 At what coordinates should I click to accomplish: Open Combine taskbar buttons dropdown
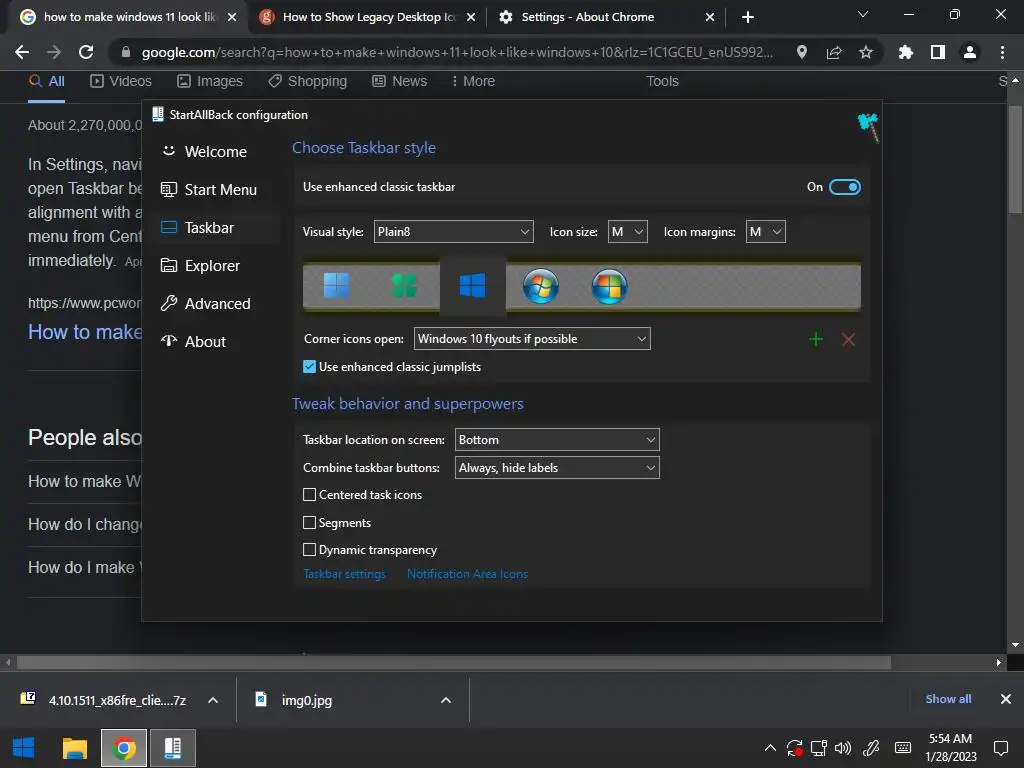coord(557,468)
